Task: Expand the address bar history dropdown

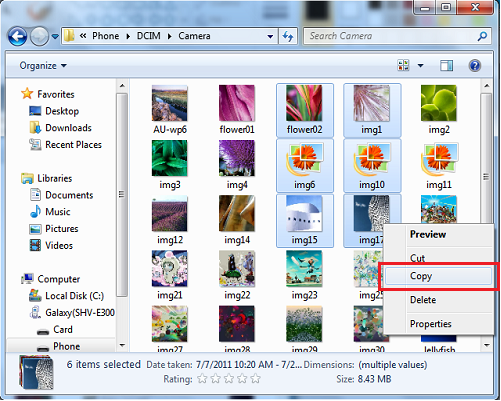Action: coord(270,36)
